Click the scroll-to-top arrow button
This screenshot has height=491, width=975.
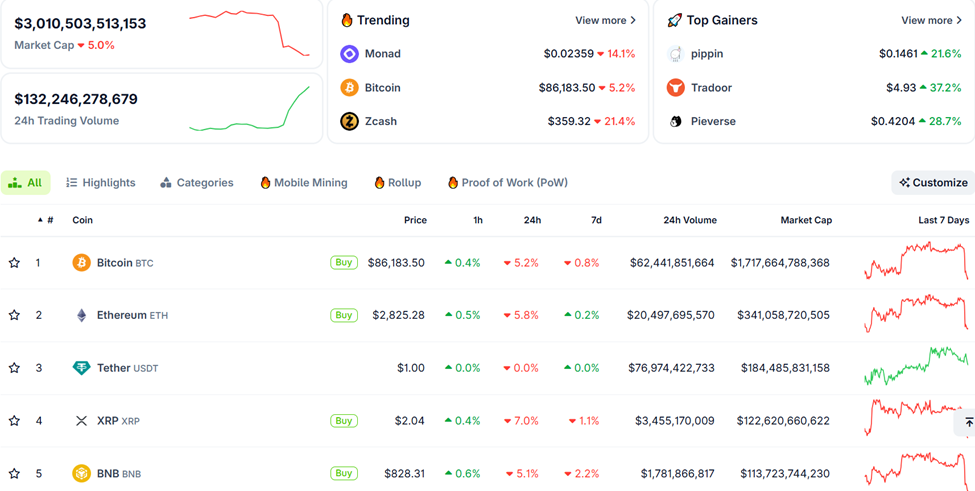(x=968, y=423)
